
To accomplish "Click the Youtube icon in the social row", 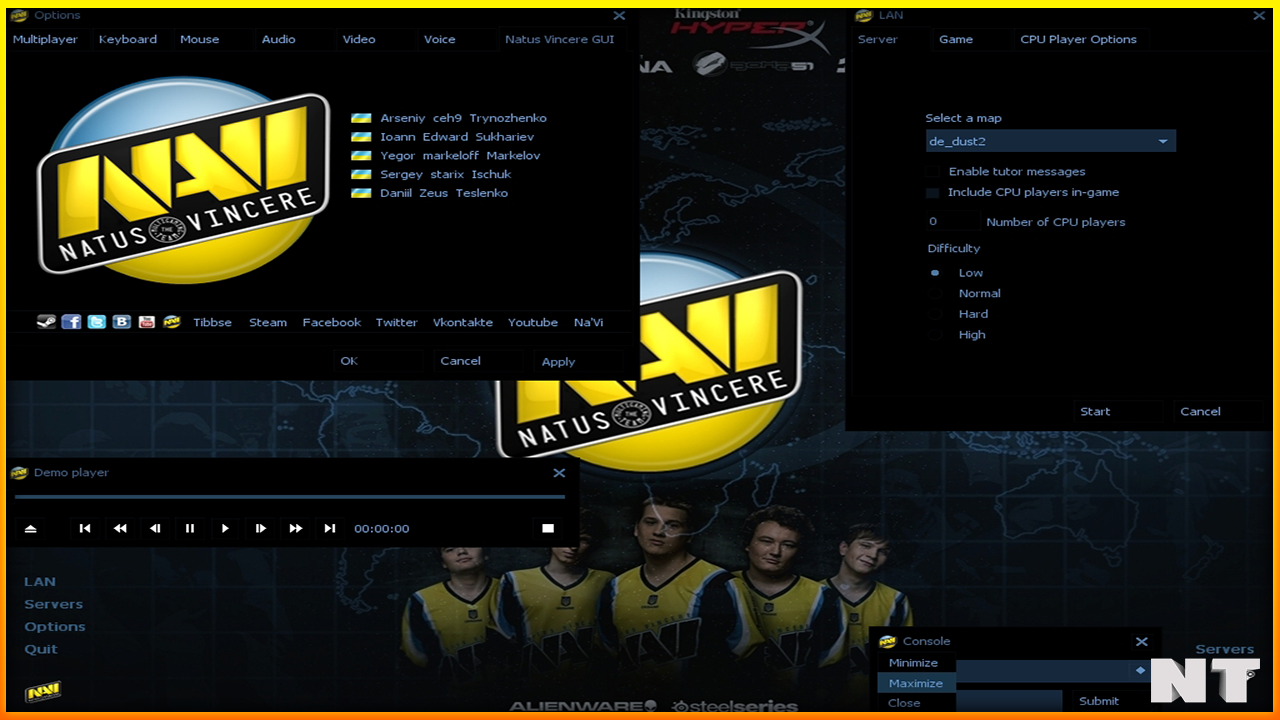I will coord(146,322).
